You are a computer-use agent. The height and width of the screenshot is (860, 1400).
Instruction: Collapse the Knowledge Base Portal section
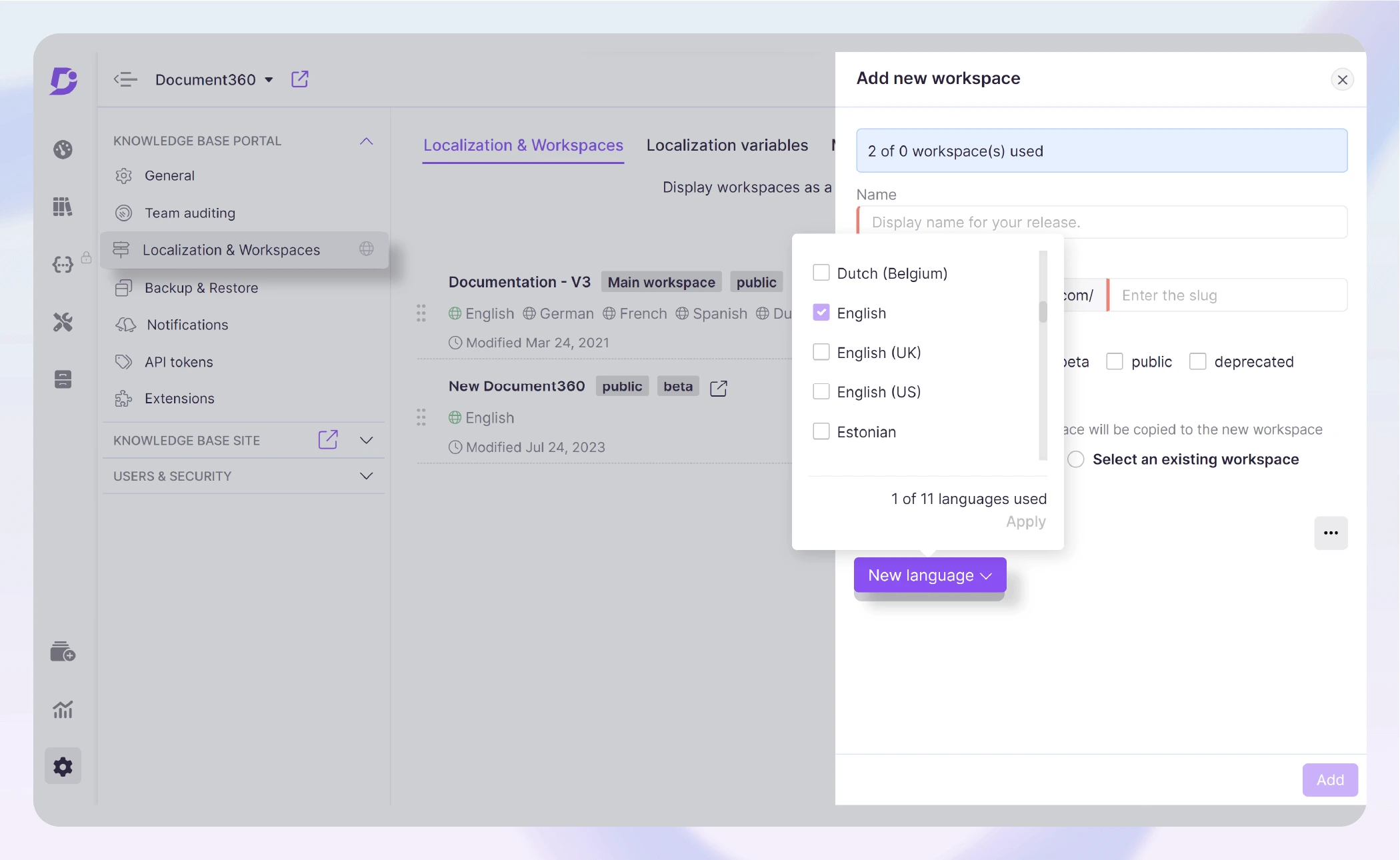[x=366, y=141]
